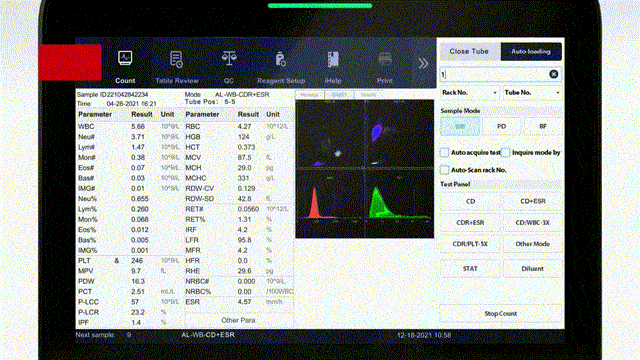Select PD sample mode

(502, 127)
